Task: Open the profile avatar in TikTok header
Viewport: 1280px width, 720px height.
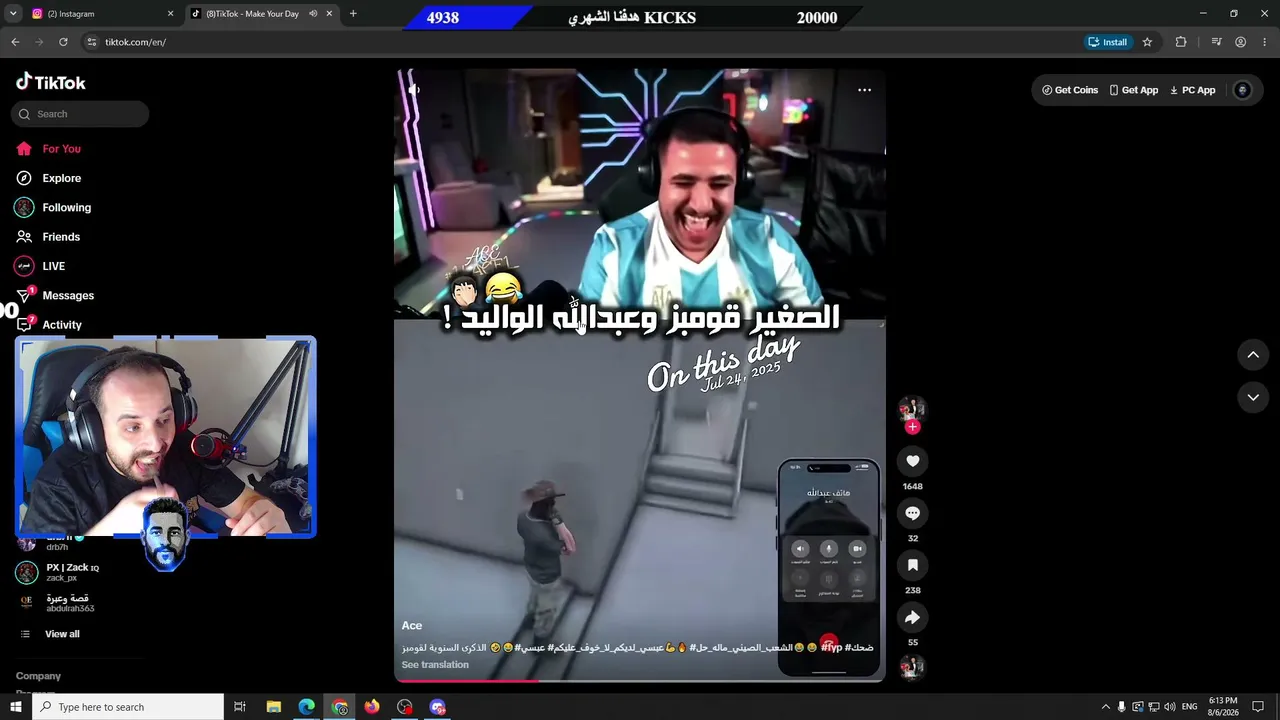Action: coord(1243,90)
